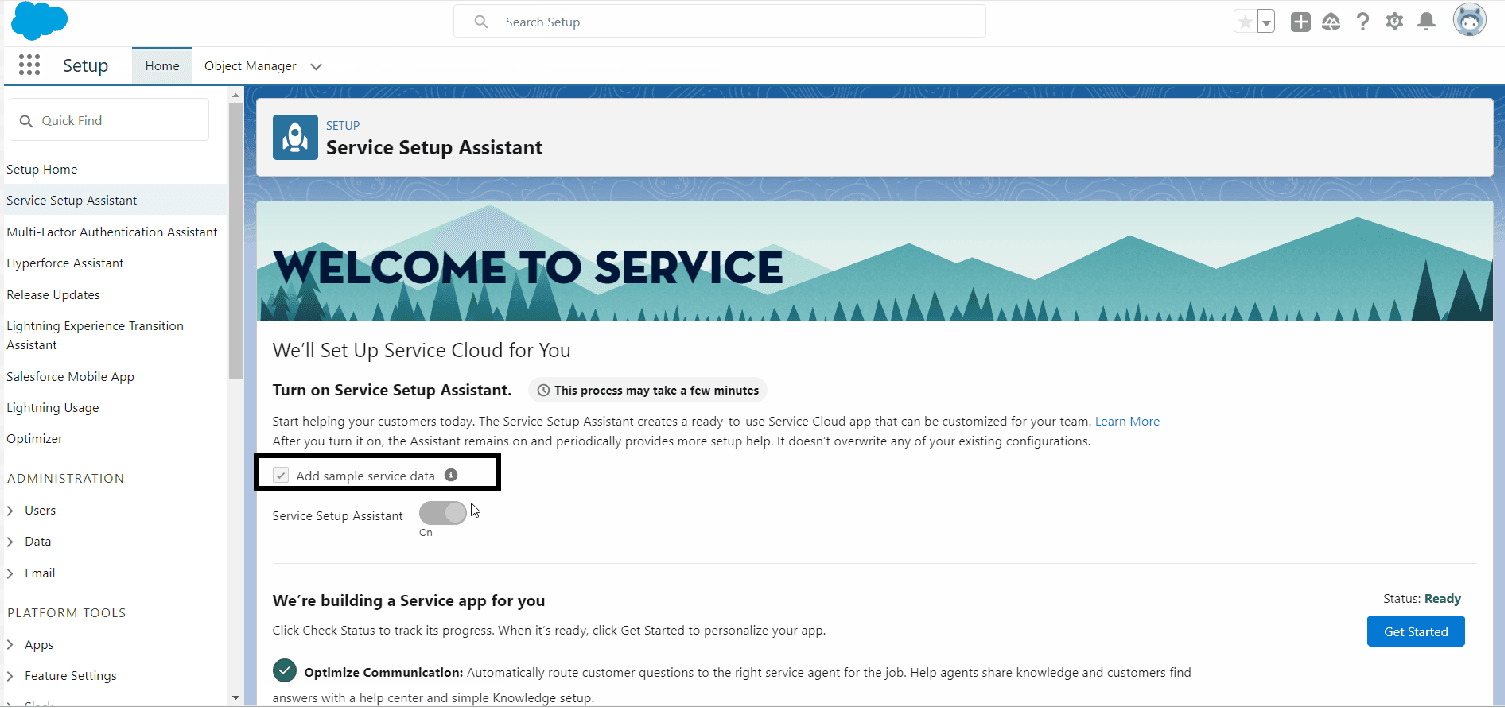Open Release Updates

(53, 295)
